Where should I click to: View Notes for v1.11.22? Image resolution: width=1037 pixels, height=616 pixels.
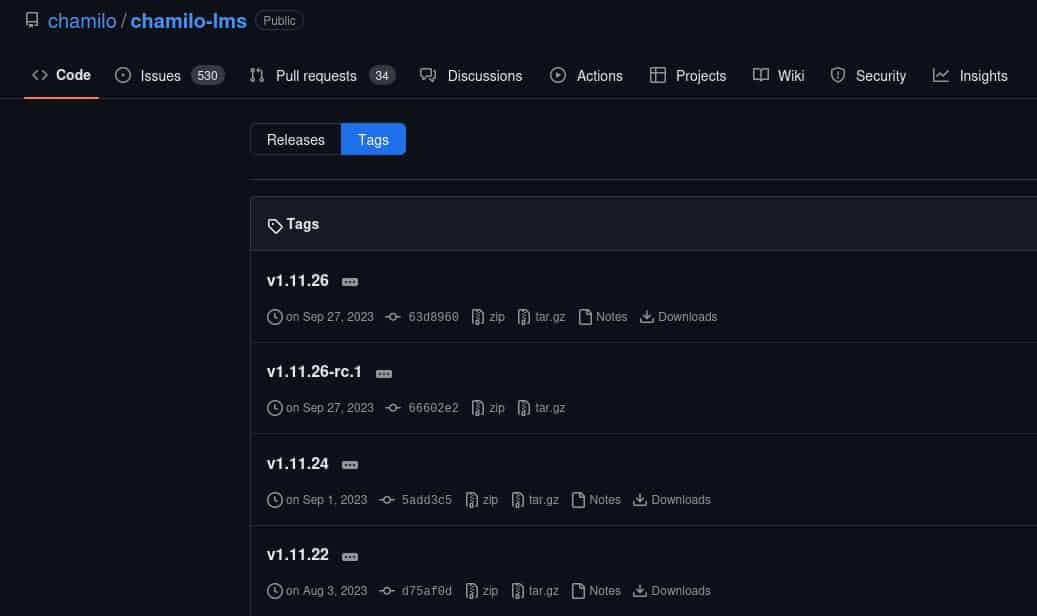coord(596,591)
